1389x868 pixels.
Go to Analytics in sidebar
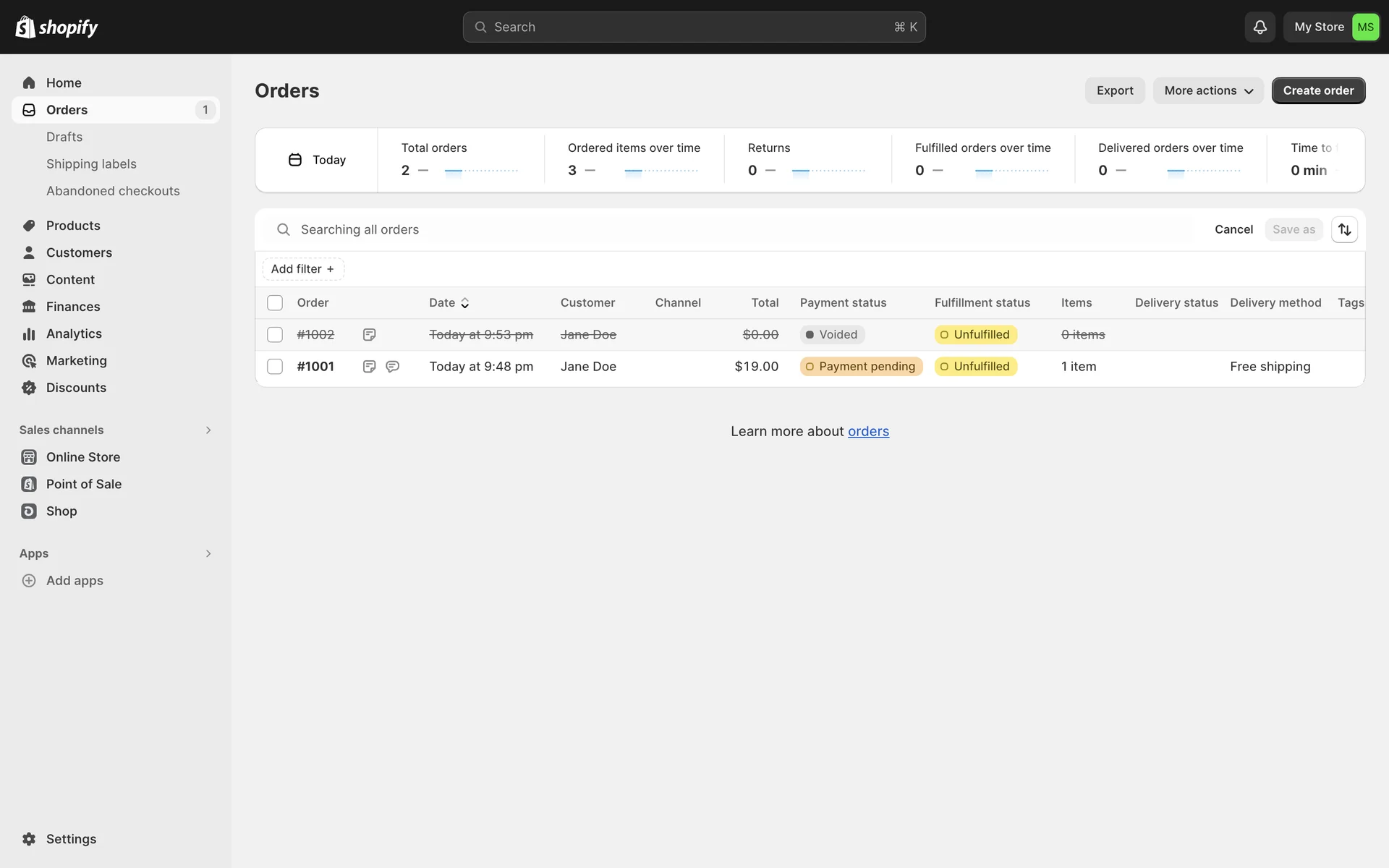coord(74,333)
